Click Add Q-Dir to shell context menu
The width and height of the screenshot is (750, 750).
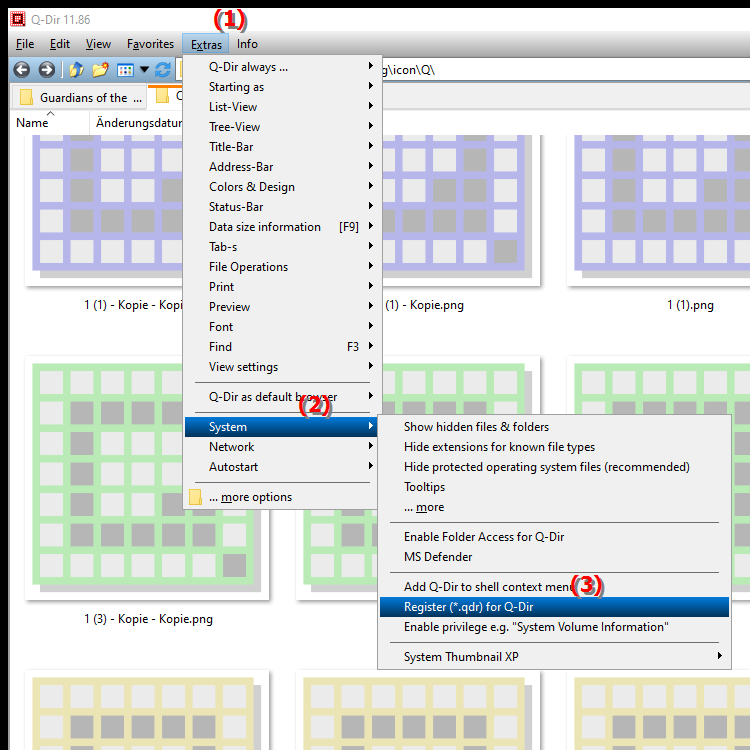point(554,587)
